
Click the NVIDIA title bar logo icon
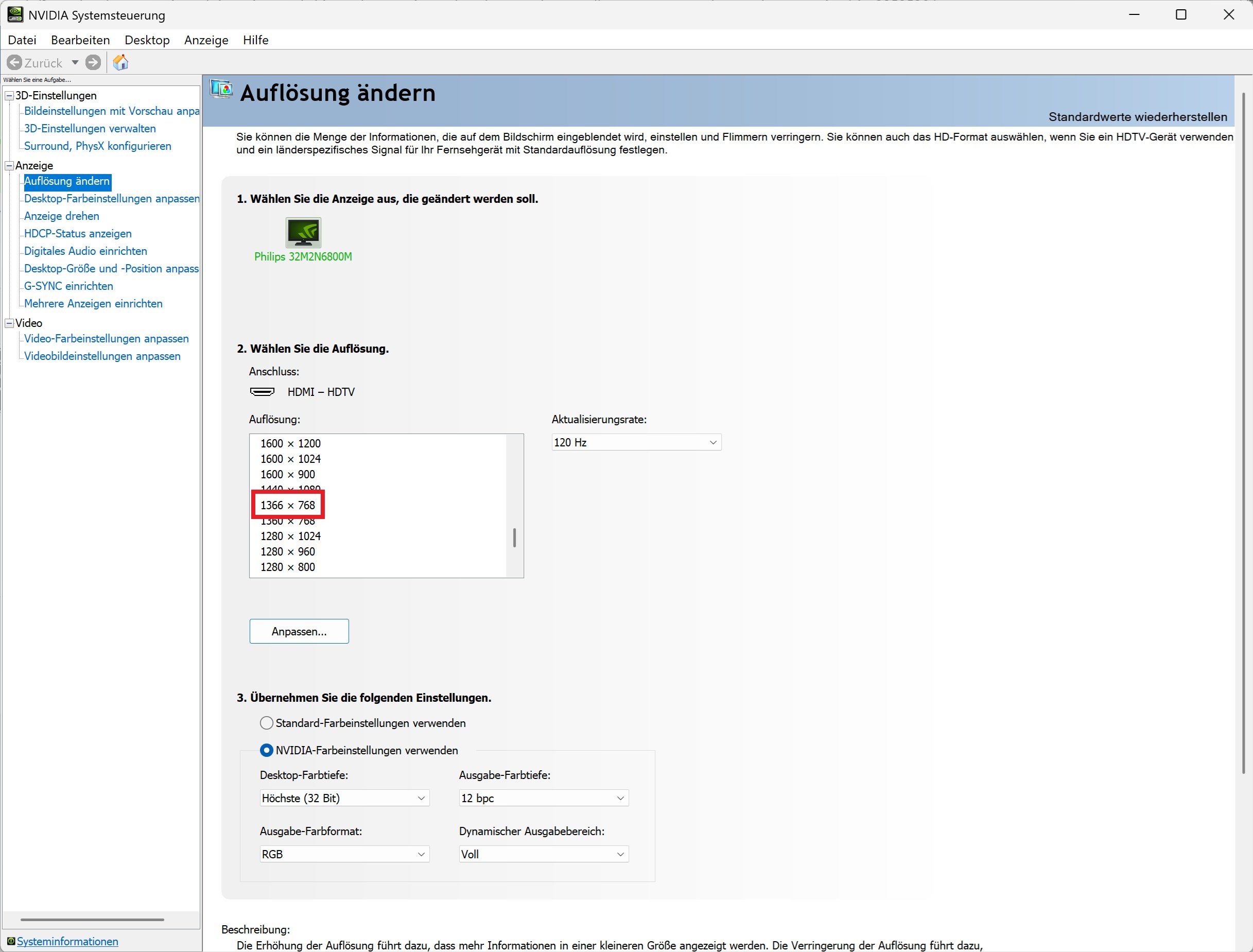(x=15, y=14)
